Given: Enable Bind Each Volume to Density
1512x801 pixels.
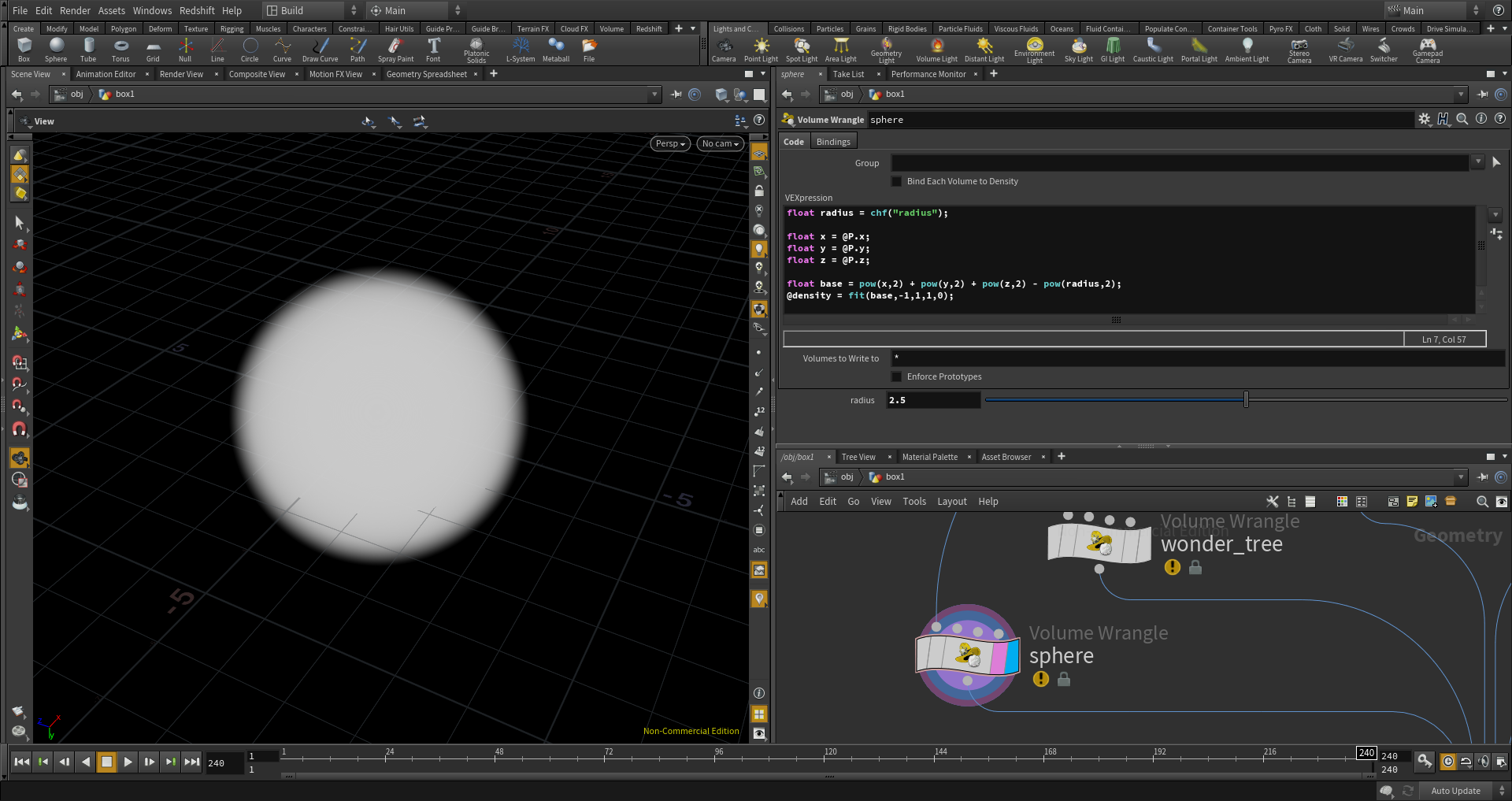Looking at the screenshot, I should coord(896,181).
